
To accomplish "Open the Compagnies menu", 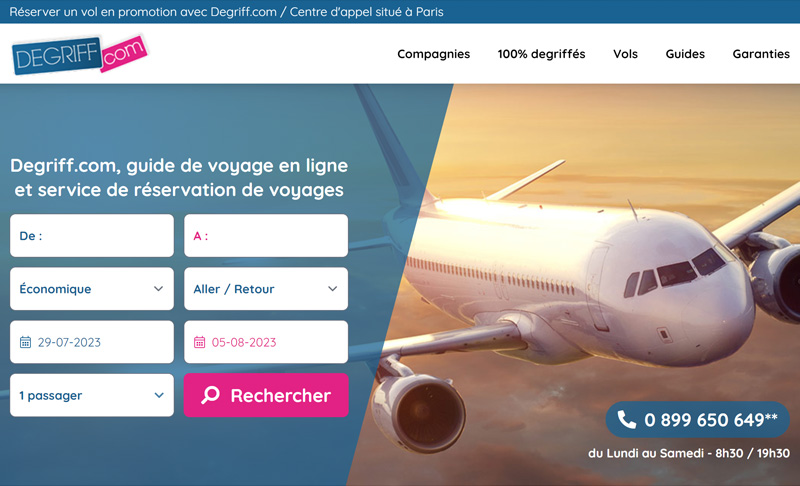I will coord(434,54).
